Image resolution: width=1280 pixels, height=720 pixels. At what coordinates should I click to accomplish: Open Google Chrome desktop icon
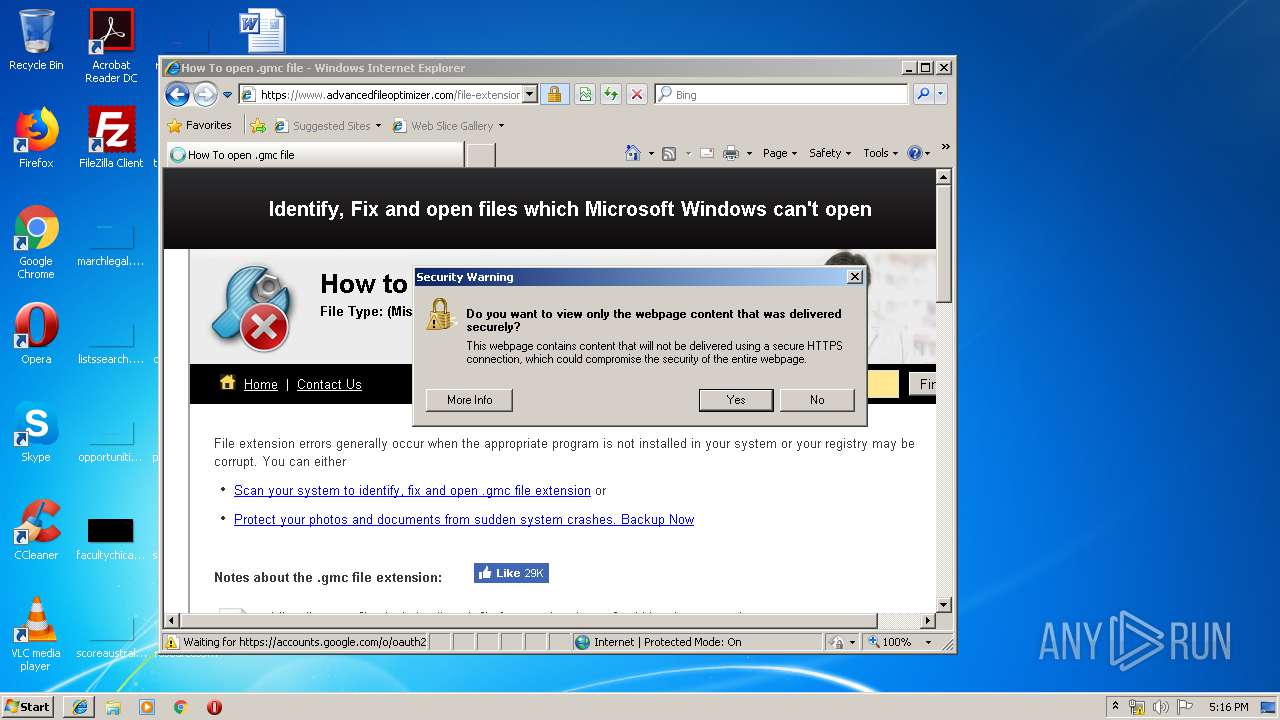coord(36,242)
